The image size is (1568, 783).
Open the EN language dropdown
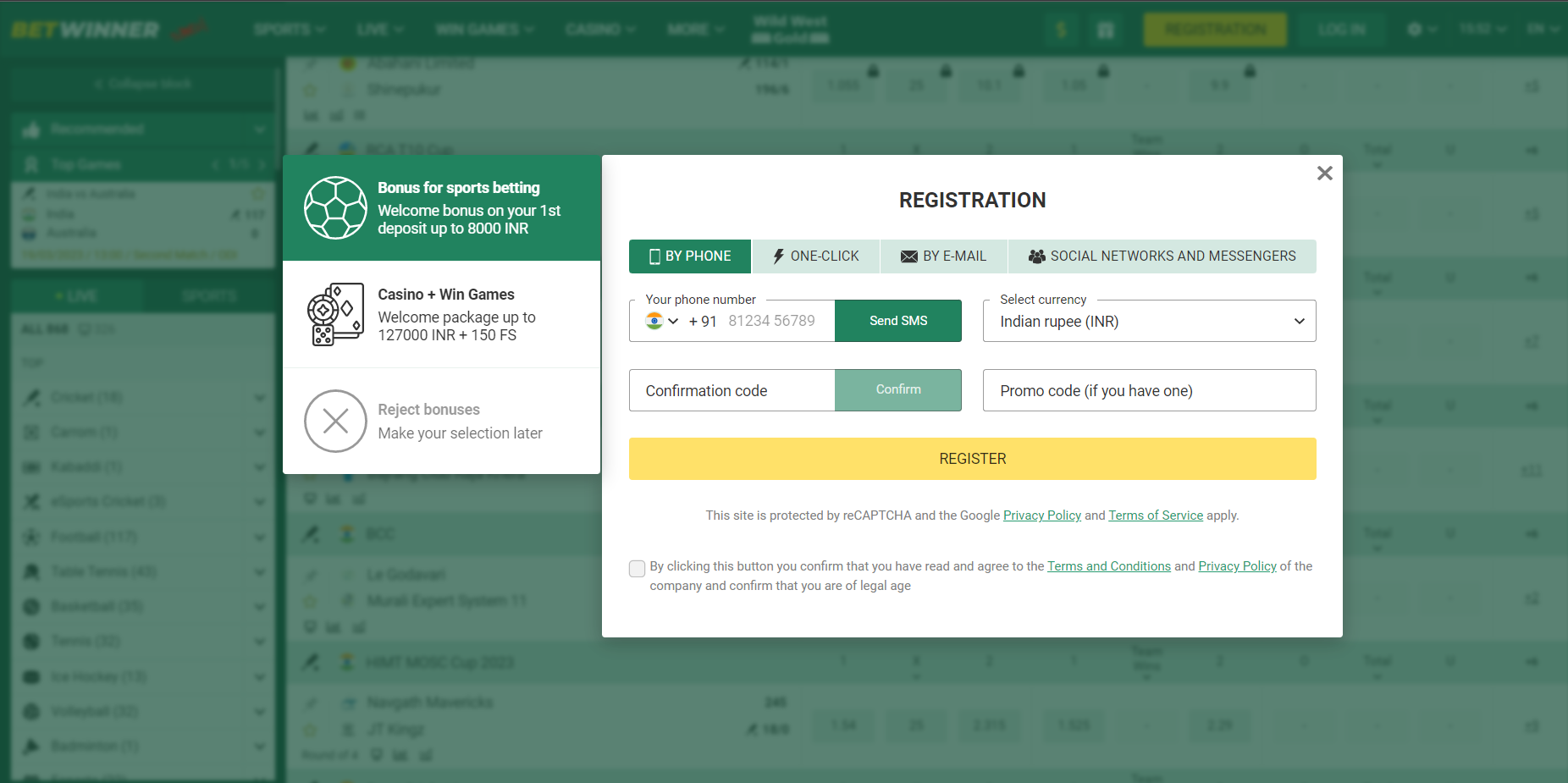pyautogui.click(x=1543, y=30)
